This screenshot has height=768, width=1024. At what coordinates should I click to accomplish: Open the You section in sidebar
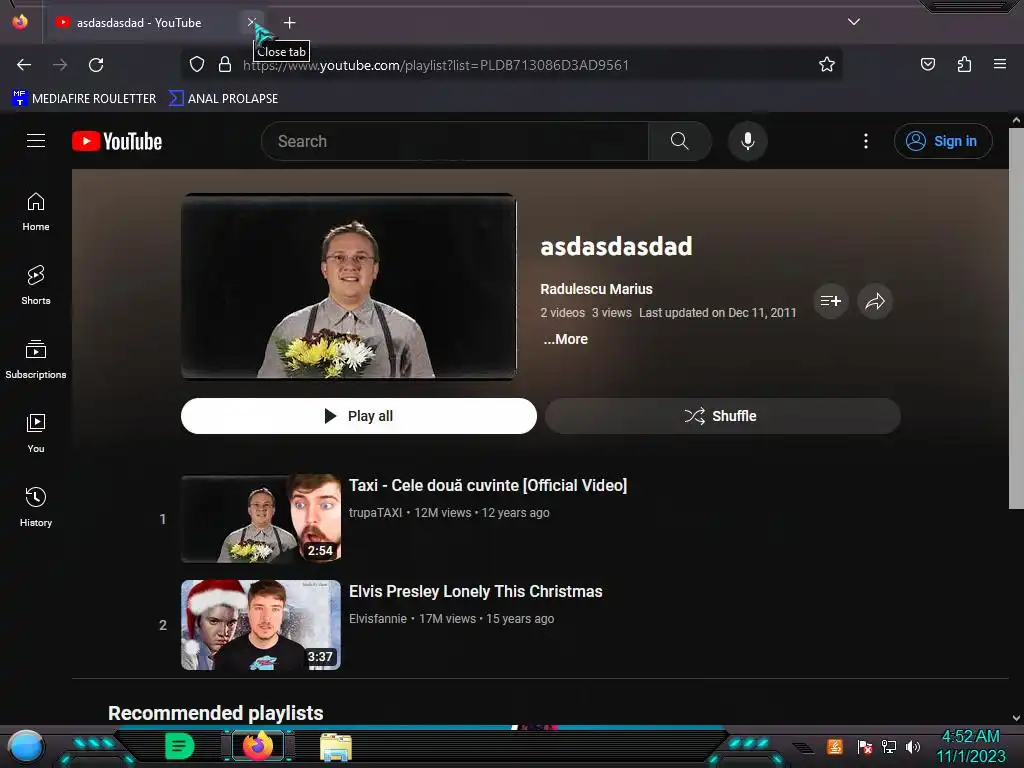(x=36, y=434)
